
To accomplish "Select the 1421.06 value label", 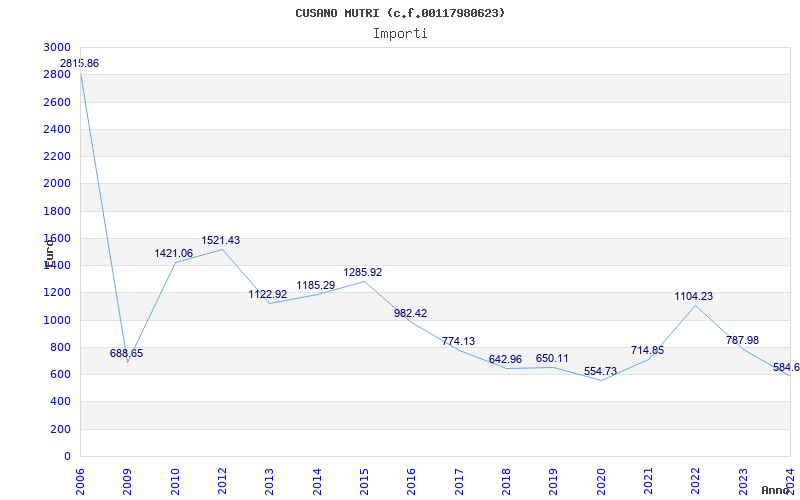I will tap(173, 253).
